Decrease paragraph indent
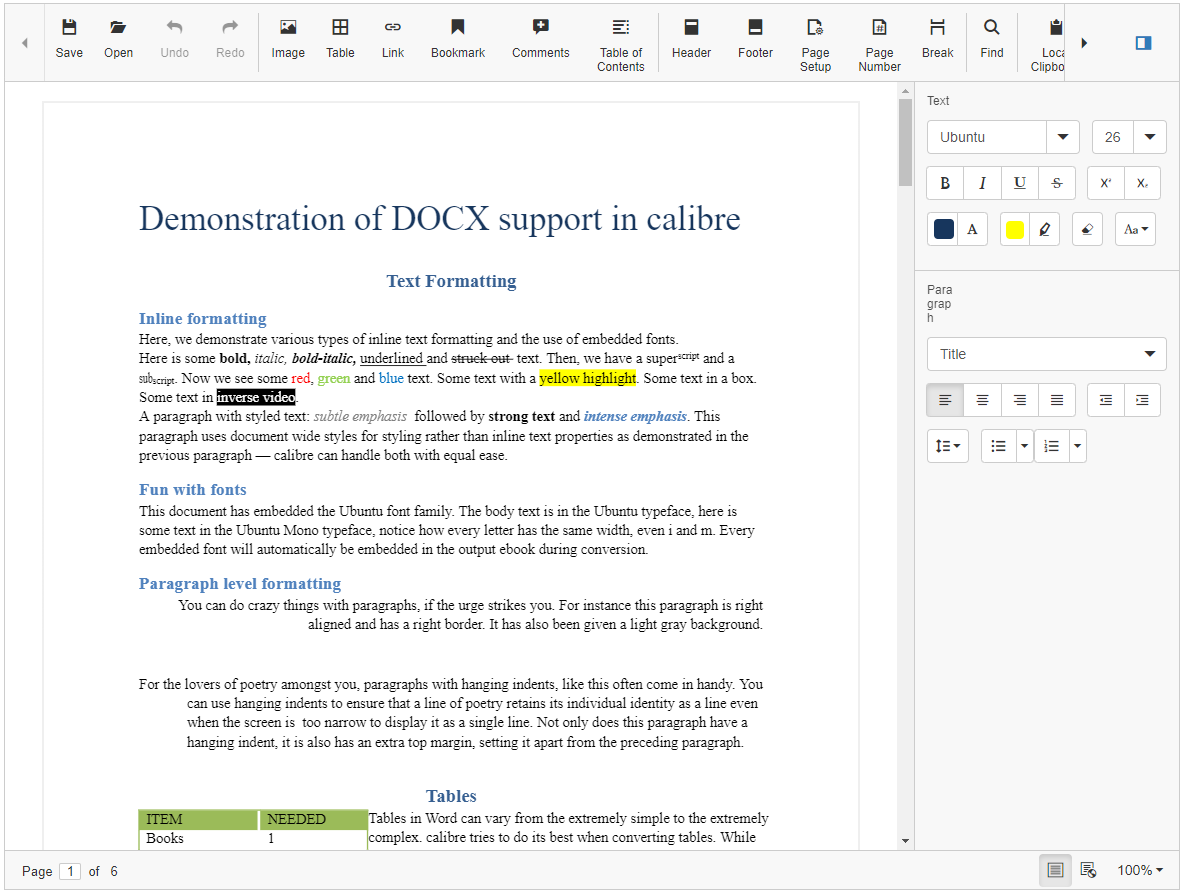 (x=1105, y=400)
